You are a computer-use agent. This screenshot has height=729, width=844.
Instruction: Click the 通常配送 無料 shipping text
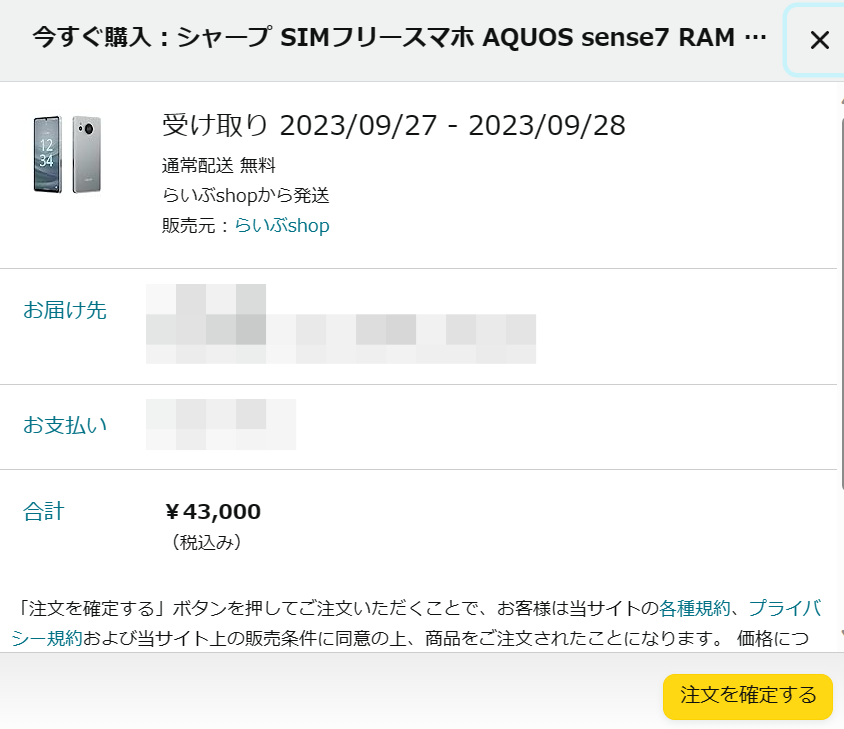coord(219,165)
